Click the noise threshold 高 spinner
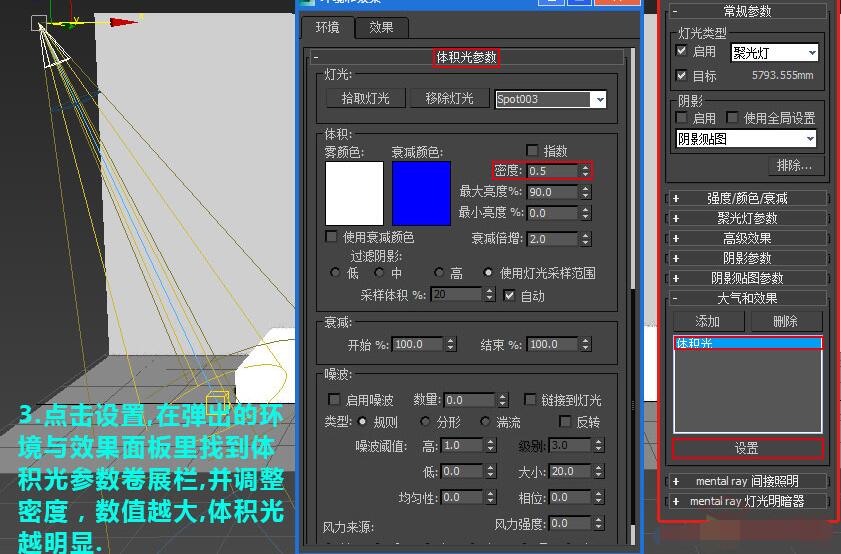This screenshot has height=554, width=841. (491, 445)
